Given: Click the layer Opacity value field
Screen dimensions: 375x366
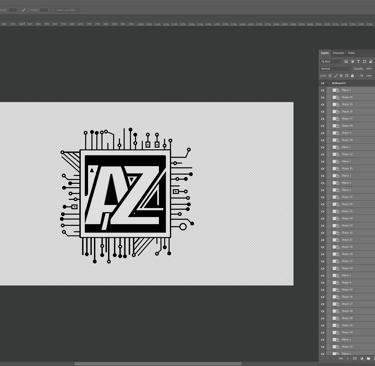Looking at the screenshot, I should [x=368, y=69].
